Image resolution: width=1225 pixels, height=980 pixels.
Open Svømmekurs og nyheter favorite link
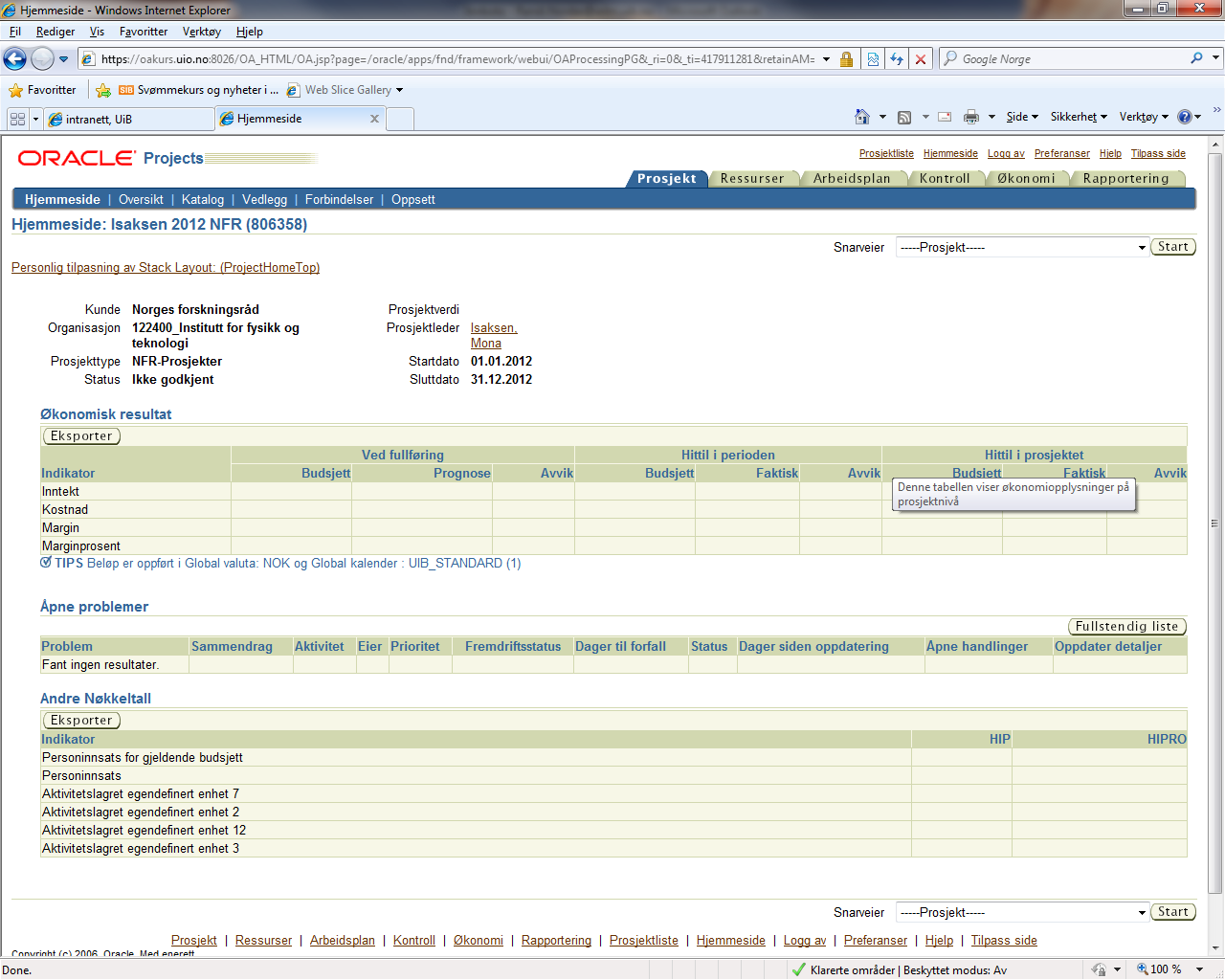tap(198, 90)
